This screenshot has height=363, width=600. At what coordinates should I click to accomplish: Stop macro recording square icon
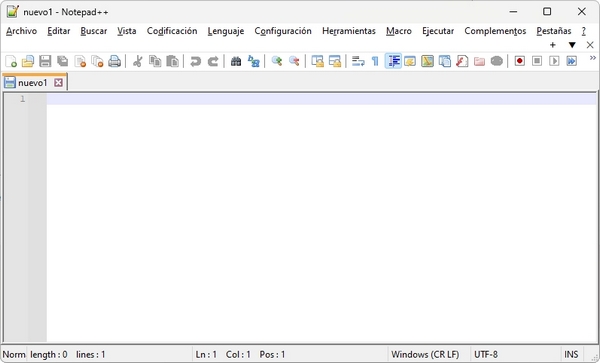[x=537, y=61]
